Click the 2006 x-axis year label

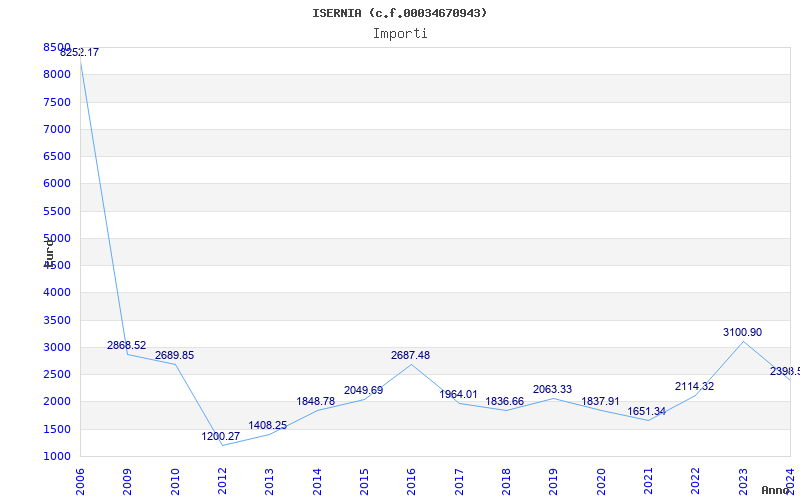(81, 480)
